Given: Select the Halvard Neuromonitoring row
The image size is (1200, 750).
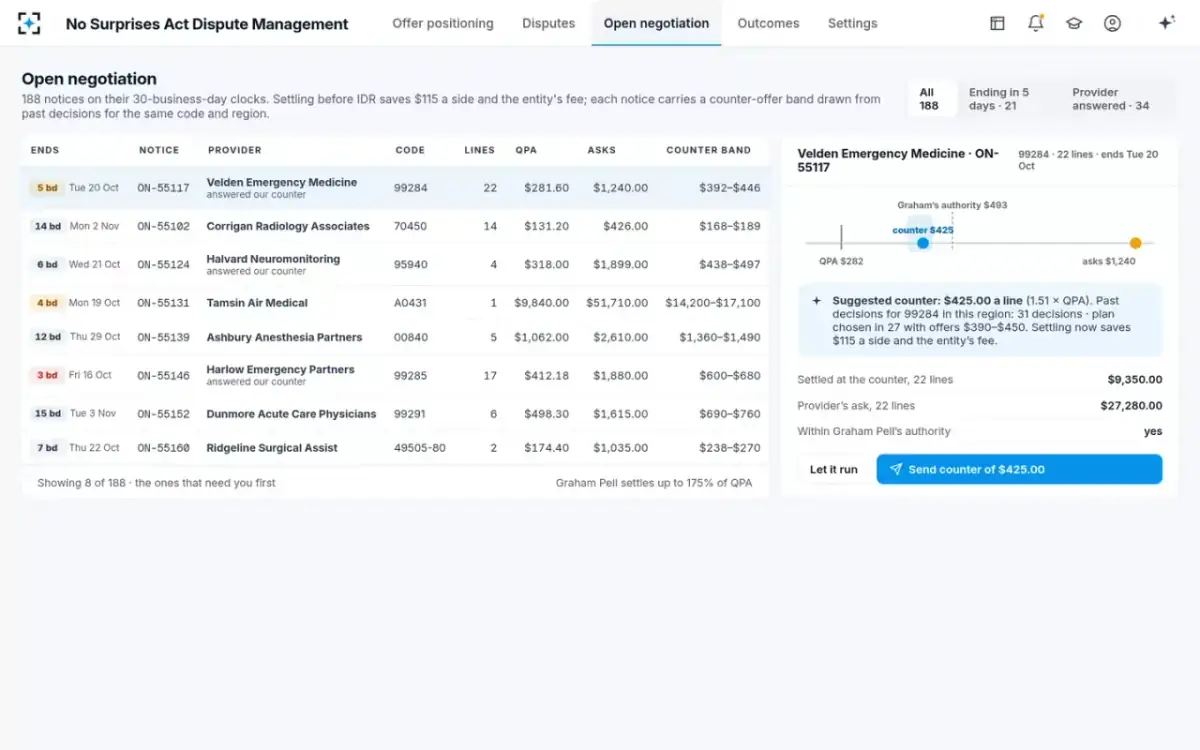Looking at the screenshot, I should [x=395, y=265].
